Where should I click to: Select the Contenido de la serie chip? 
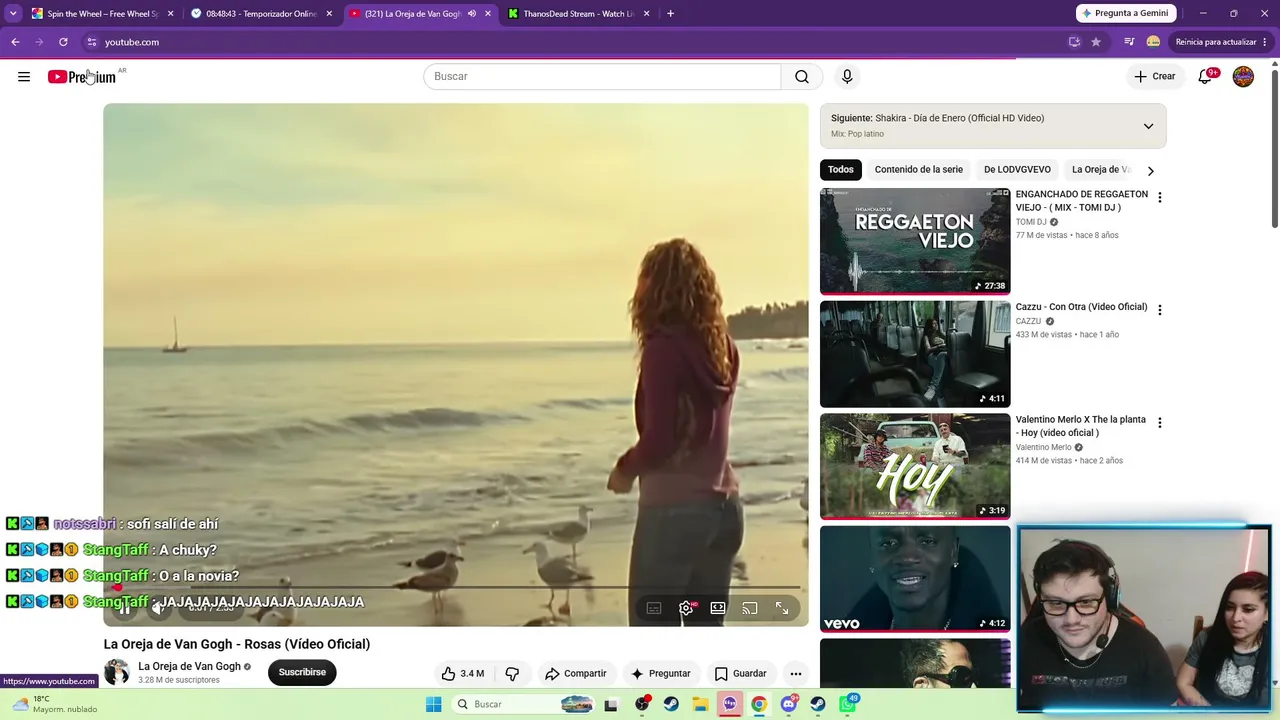[919, 170]
